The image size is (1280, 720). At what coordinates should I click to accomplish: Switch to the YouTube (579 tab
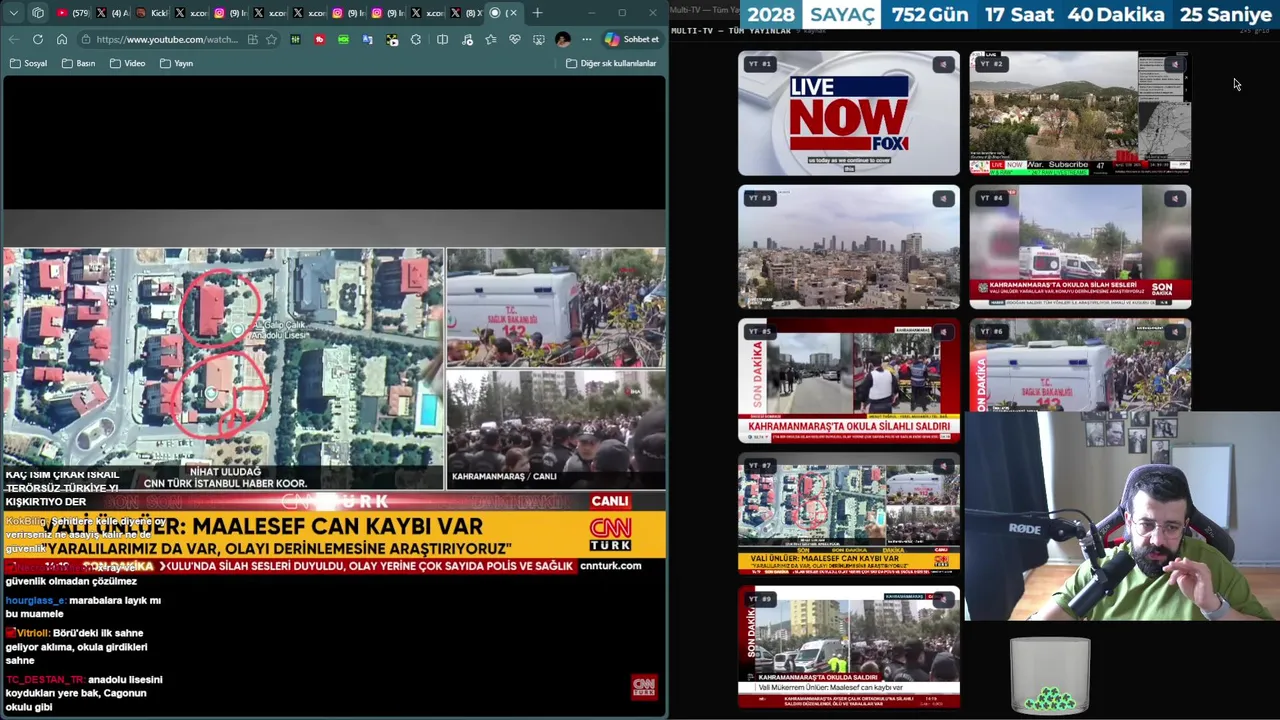[73, 13]
